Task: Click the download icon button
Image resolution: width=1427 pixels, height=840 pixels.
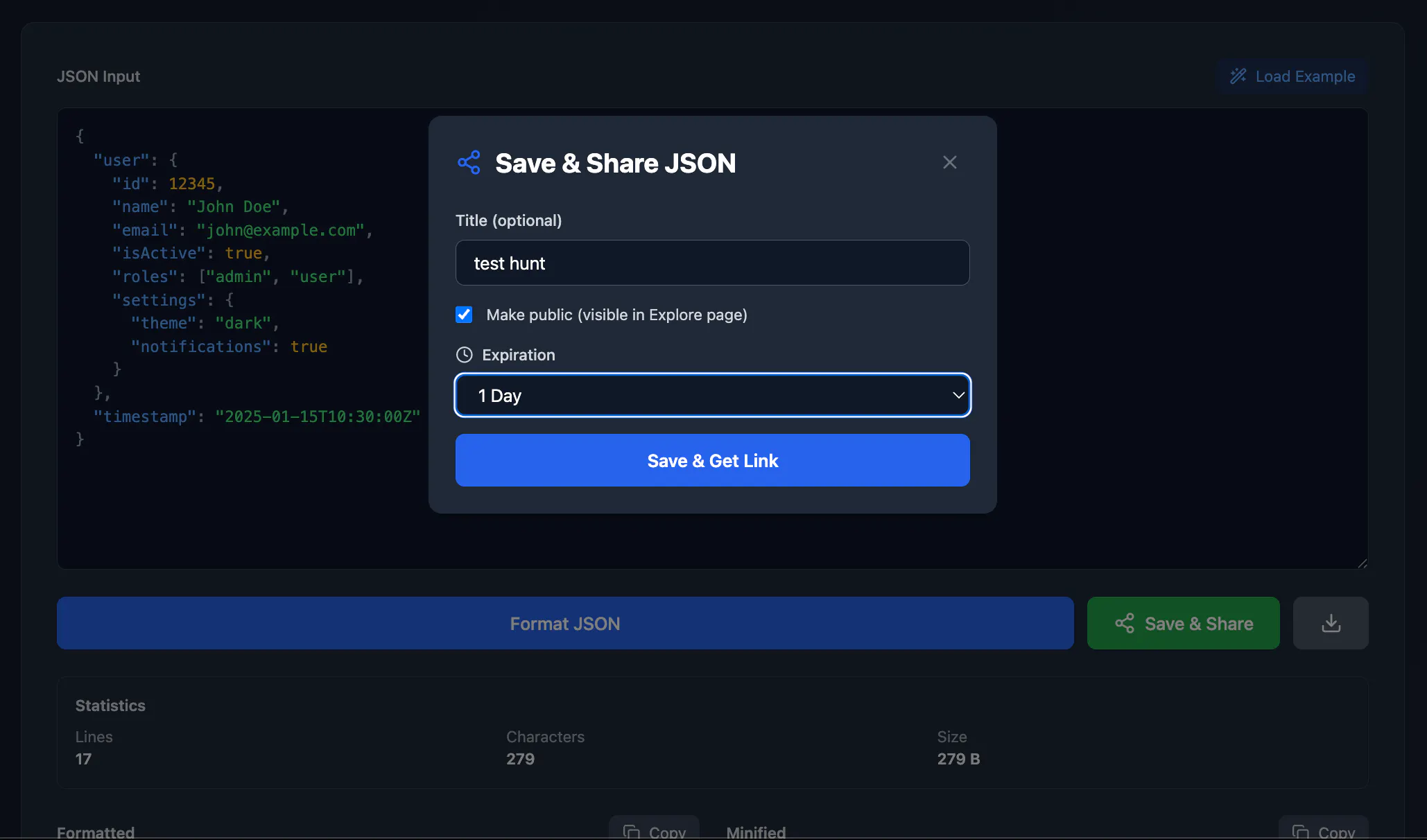Action: (1330, 623)
